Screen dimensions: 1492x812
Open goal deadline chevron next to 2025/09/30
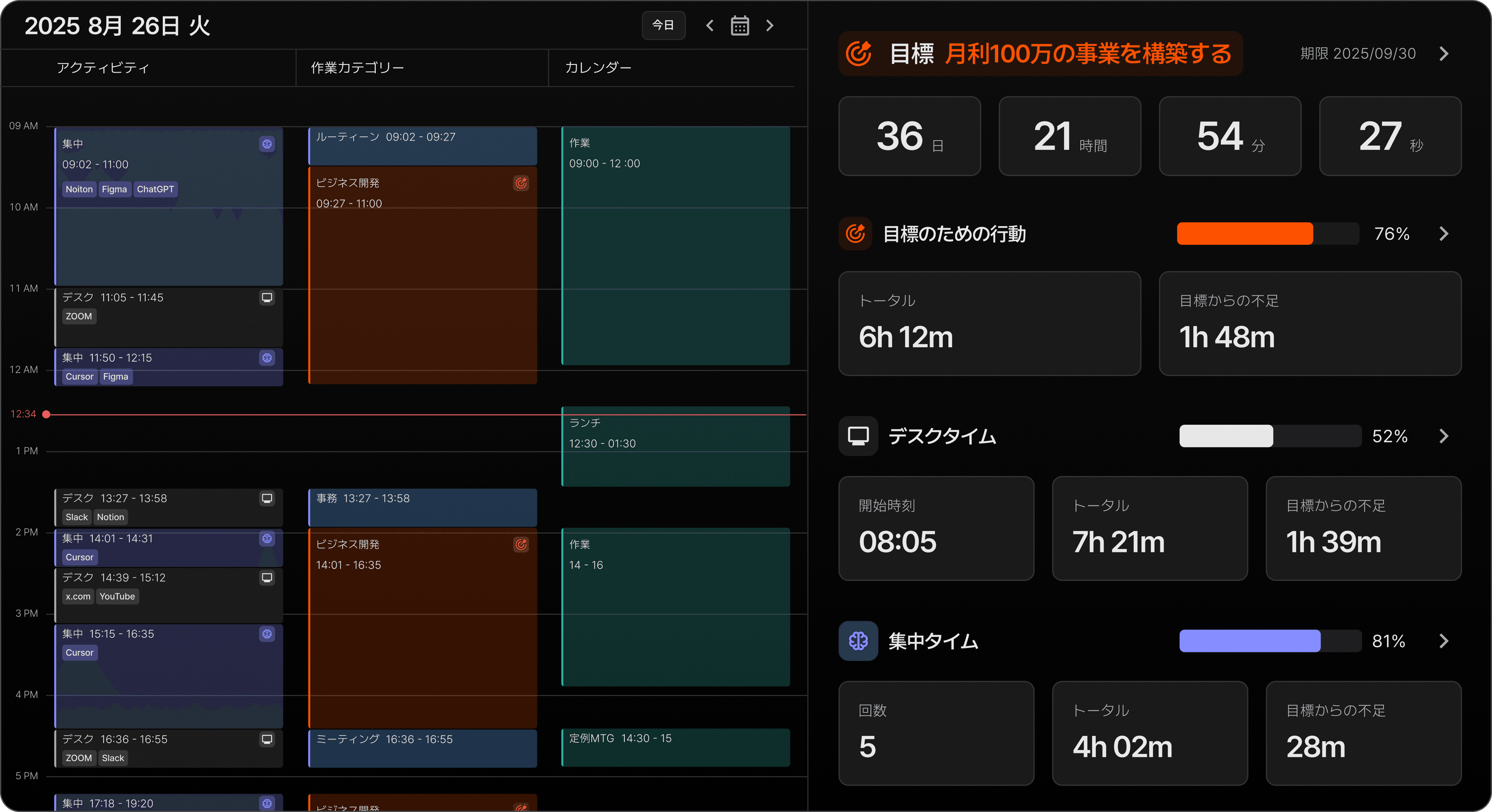click(x=1444, y=54)
